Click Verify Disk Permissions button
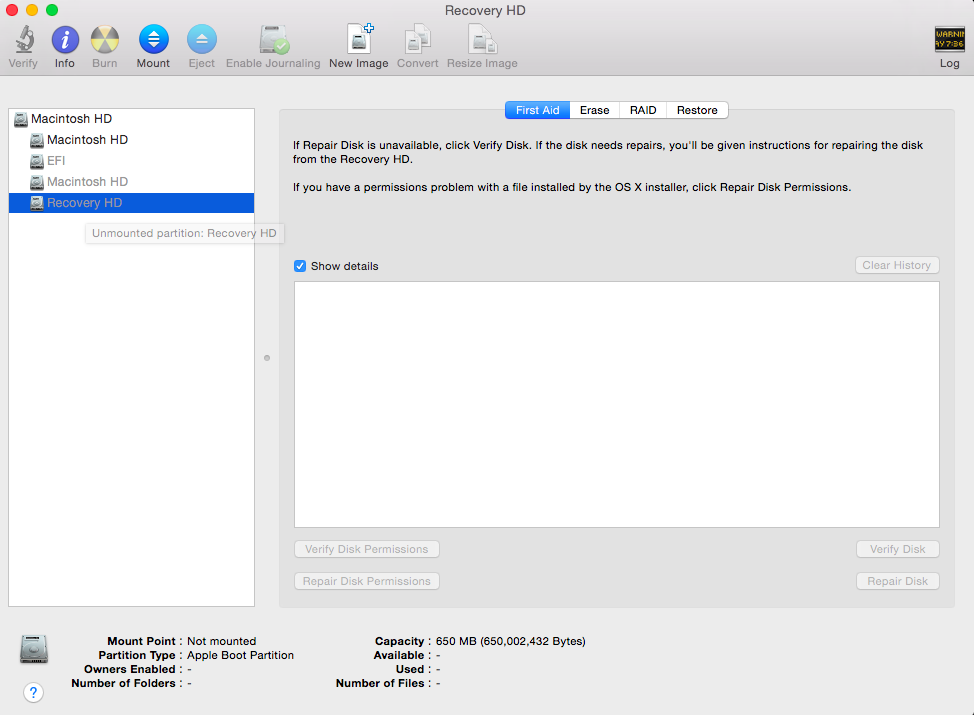This screenshot has height=715, width=974. click(x=366, y=549)
